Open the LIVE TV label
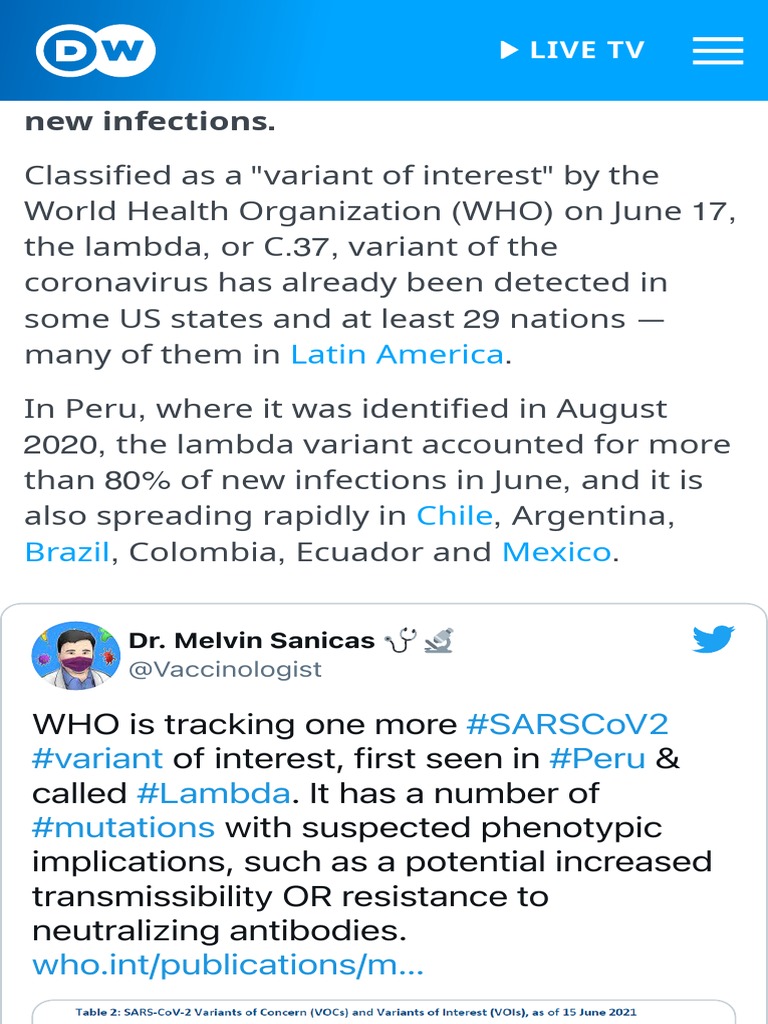 click(587, 50)
